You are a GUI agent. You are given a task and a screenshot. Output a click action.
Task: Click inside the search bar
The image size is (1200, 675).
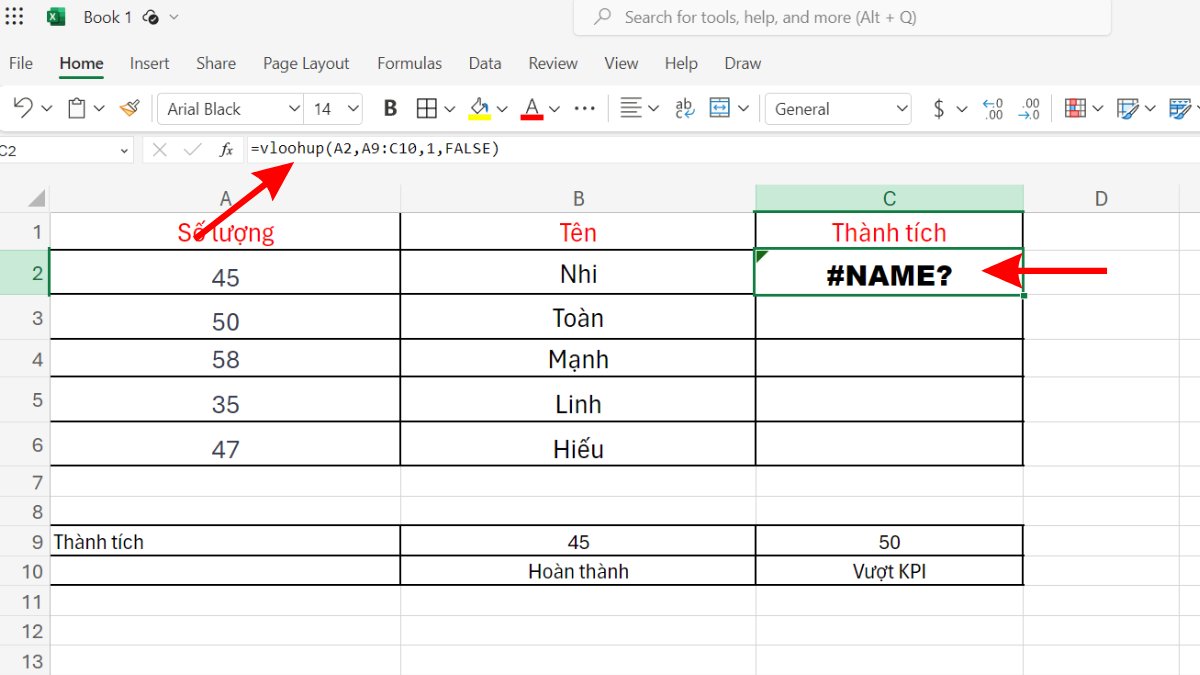coord(840,17)
